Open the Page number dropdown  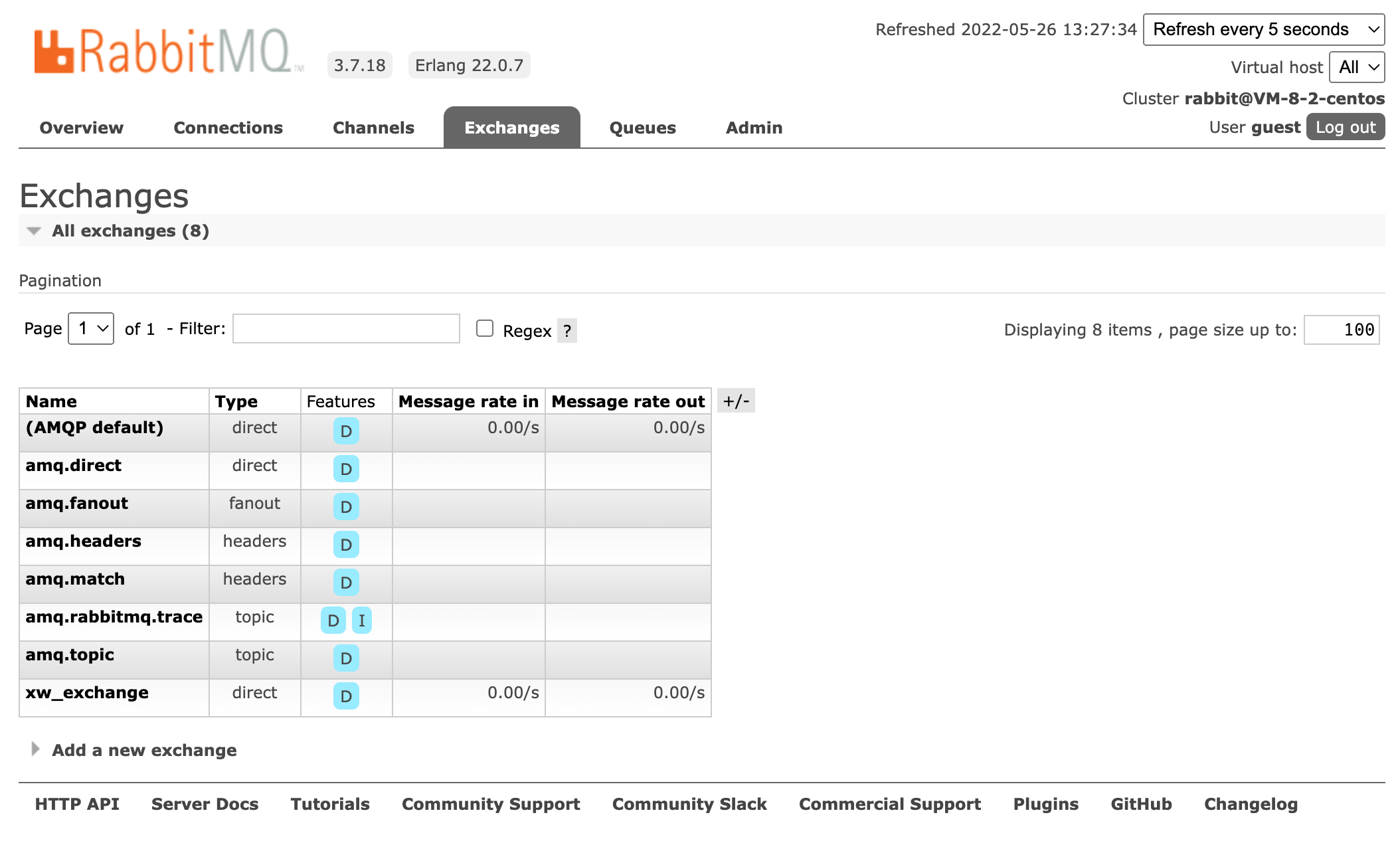coord(91,329)
